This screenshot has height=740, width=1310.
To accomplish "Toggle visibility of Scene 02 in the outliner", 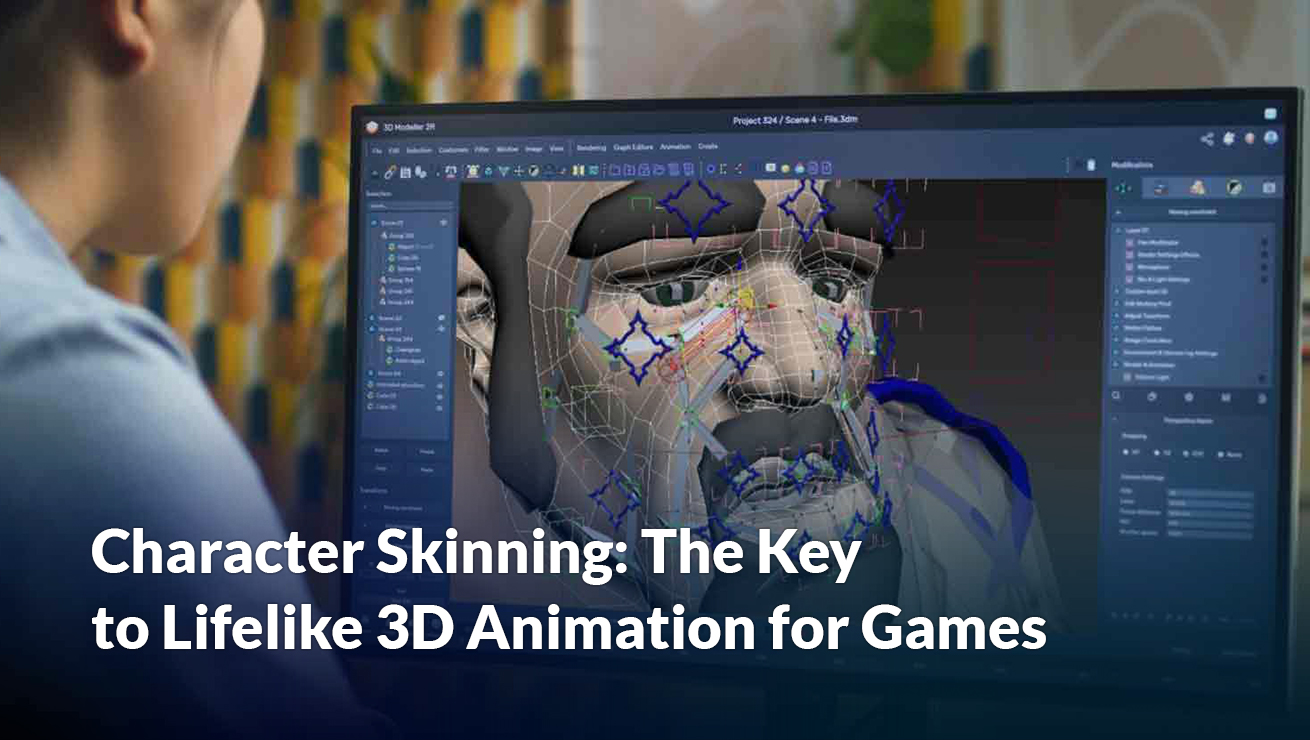I will pos(439,317).
